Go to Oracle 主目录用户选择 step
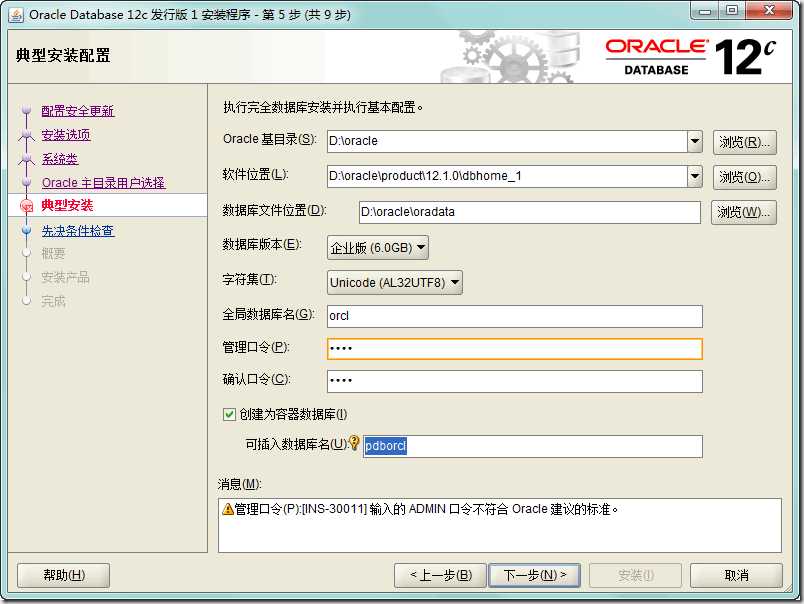The height and width of the screenshot is (604, 804). 103,183
